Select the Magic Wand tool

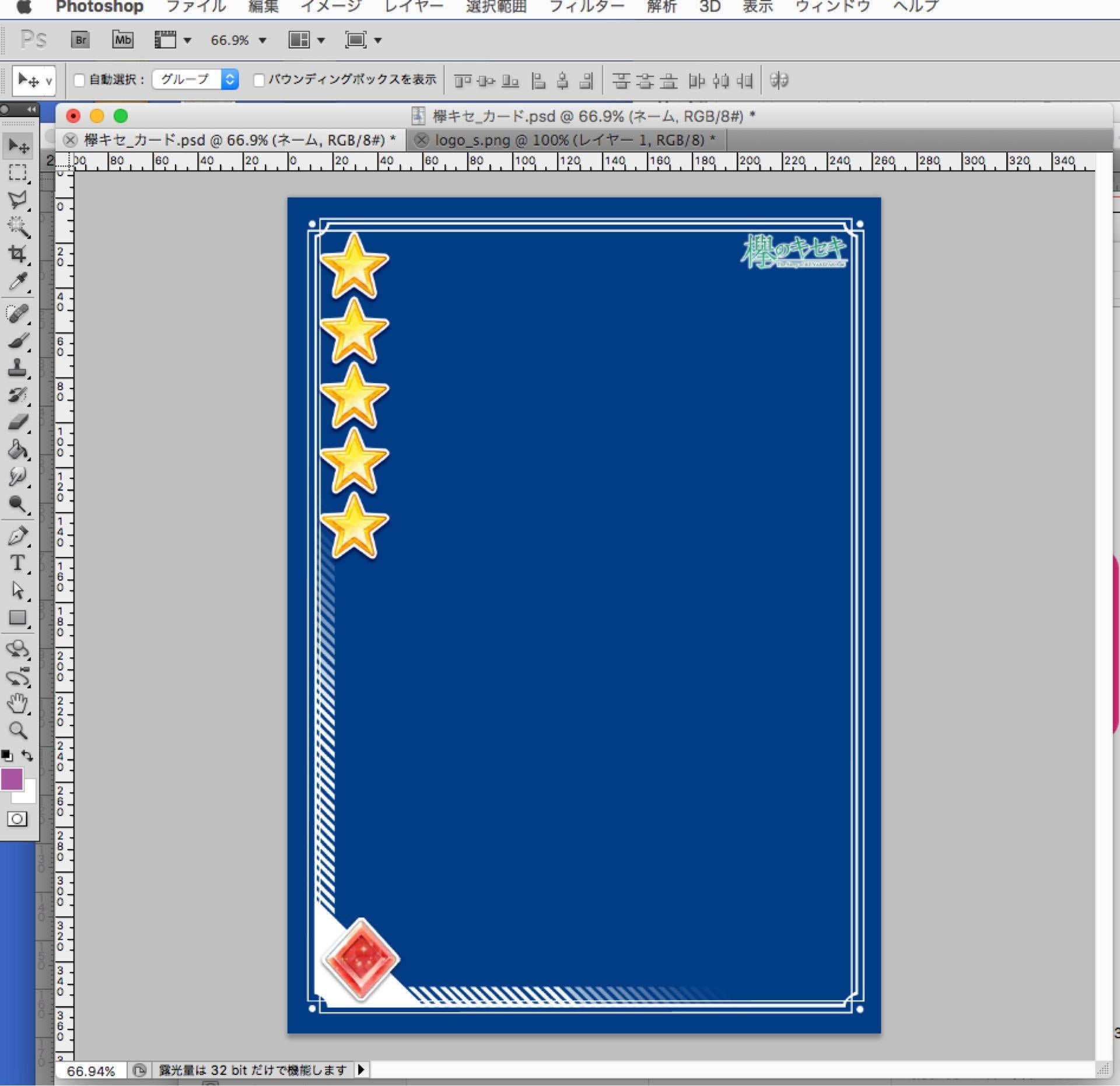coord(18,227)
